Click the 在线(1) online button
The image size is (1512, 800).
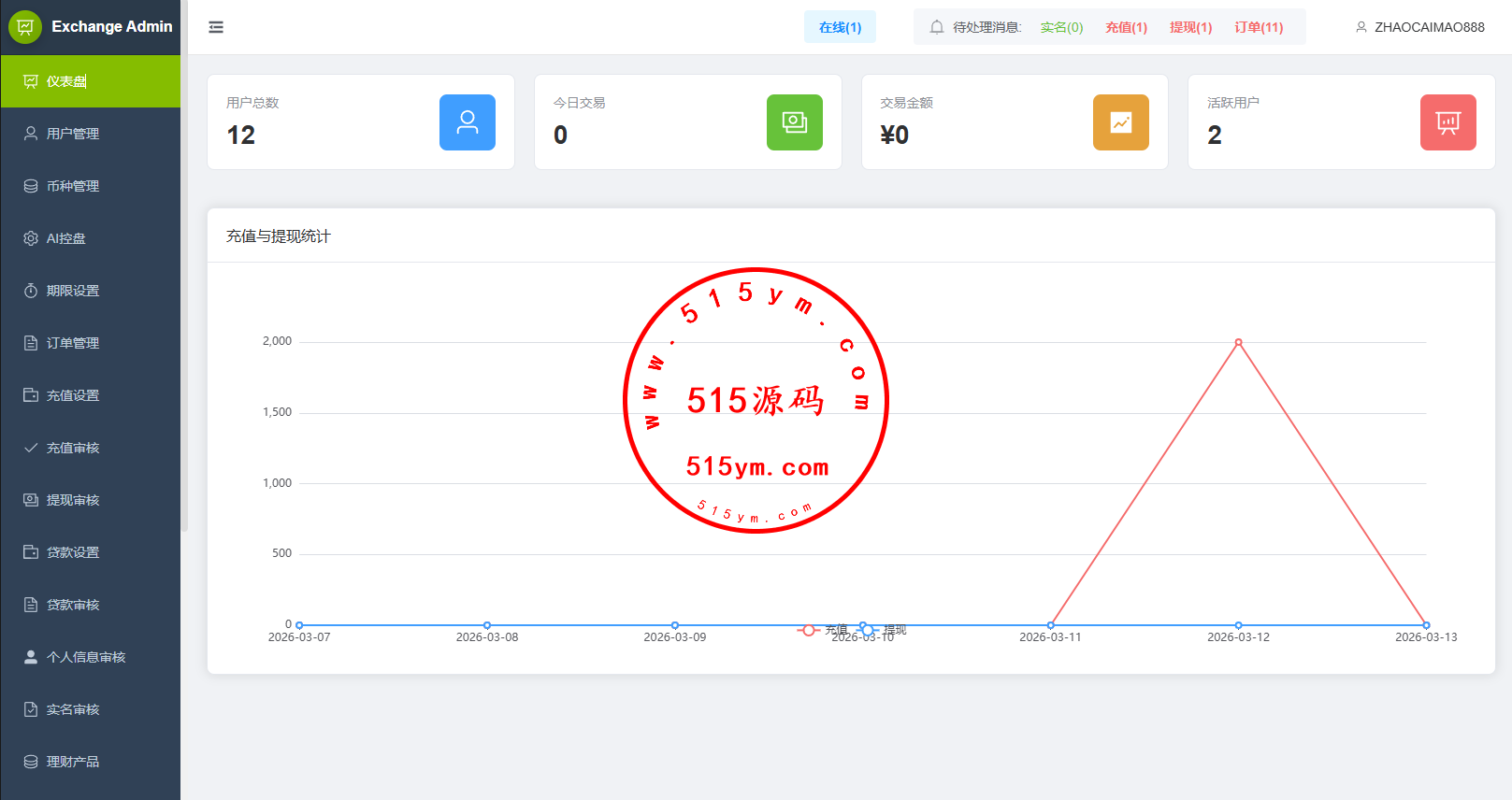pyautogui.click(x=840, y=27)
